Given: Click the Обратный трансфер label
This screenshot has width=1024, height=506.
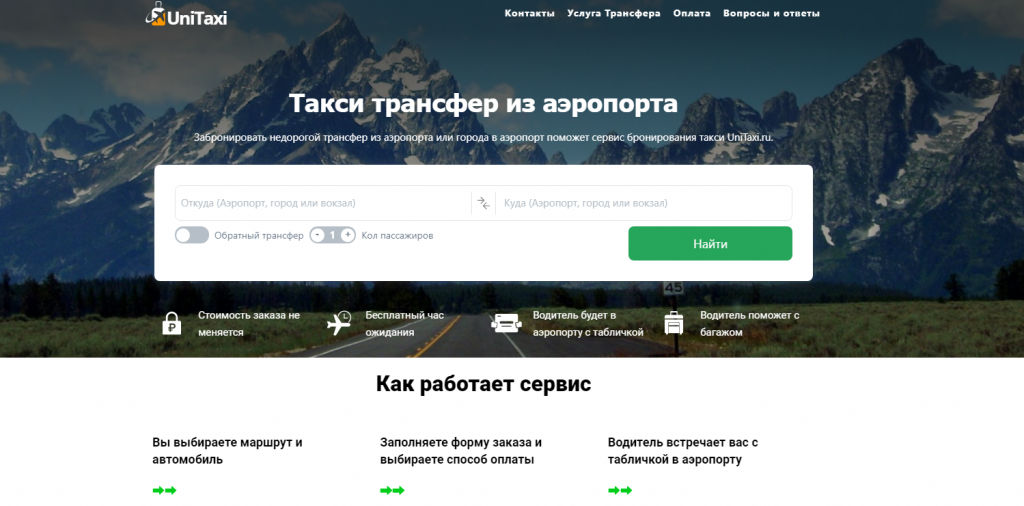Looking at the screenshot, I should (259, 236).
